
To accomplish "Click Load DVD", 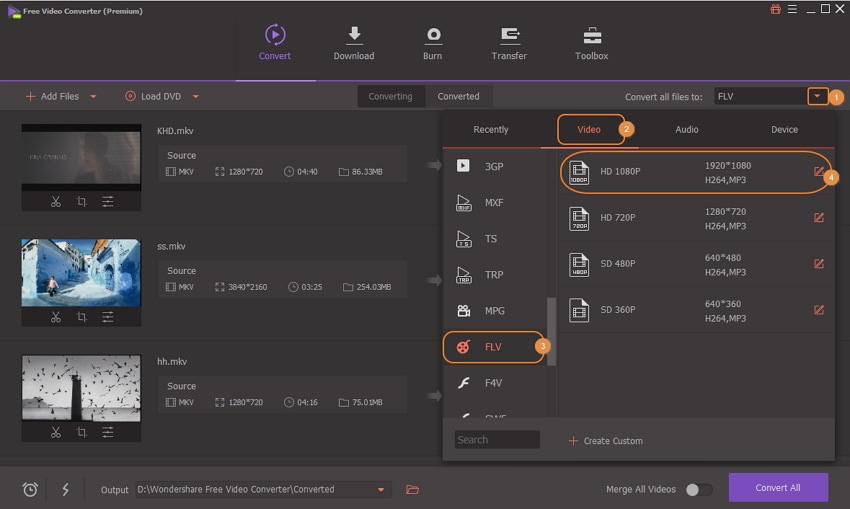I will [x=153, y=96].
